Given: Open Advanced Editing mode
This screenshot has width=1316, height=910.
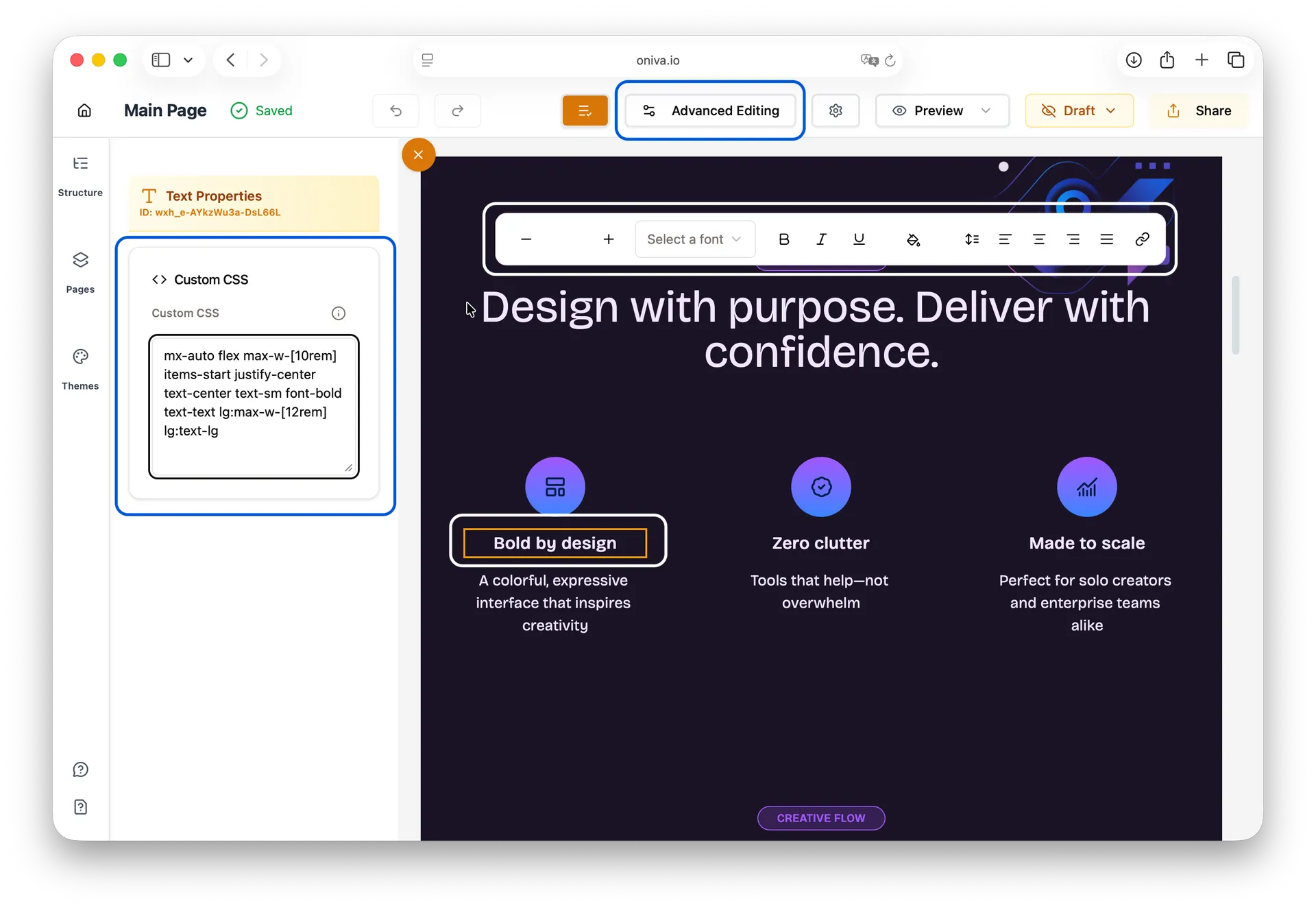Looking at the screenshot, I should click(x=710, y=110).
